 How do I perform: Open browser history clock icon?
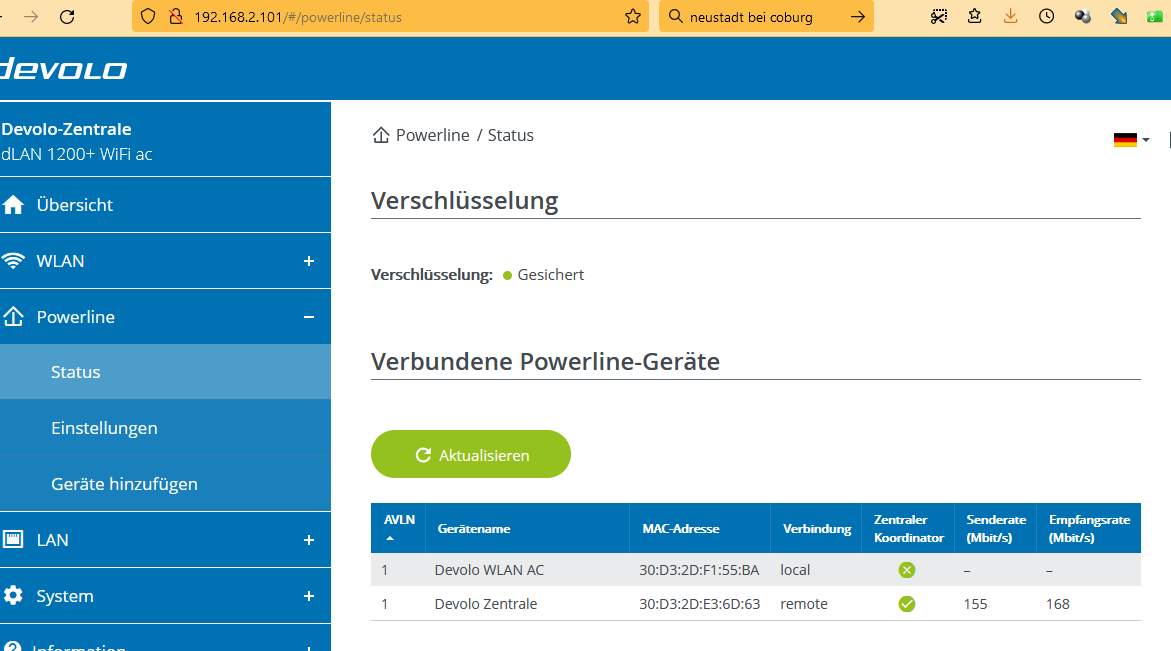click(1046, 16)
